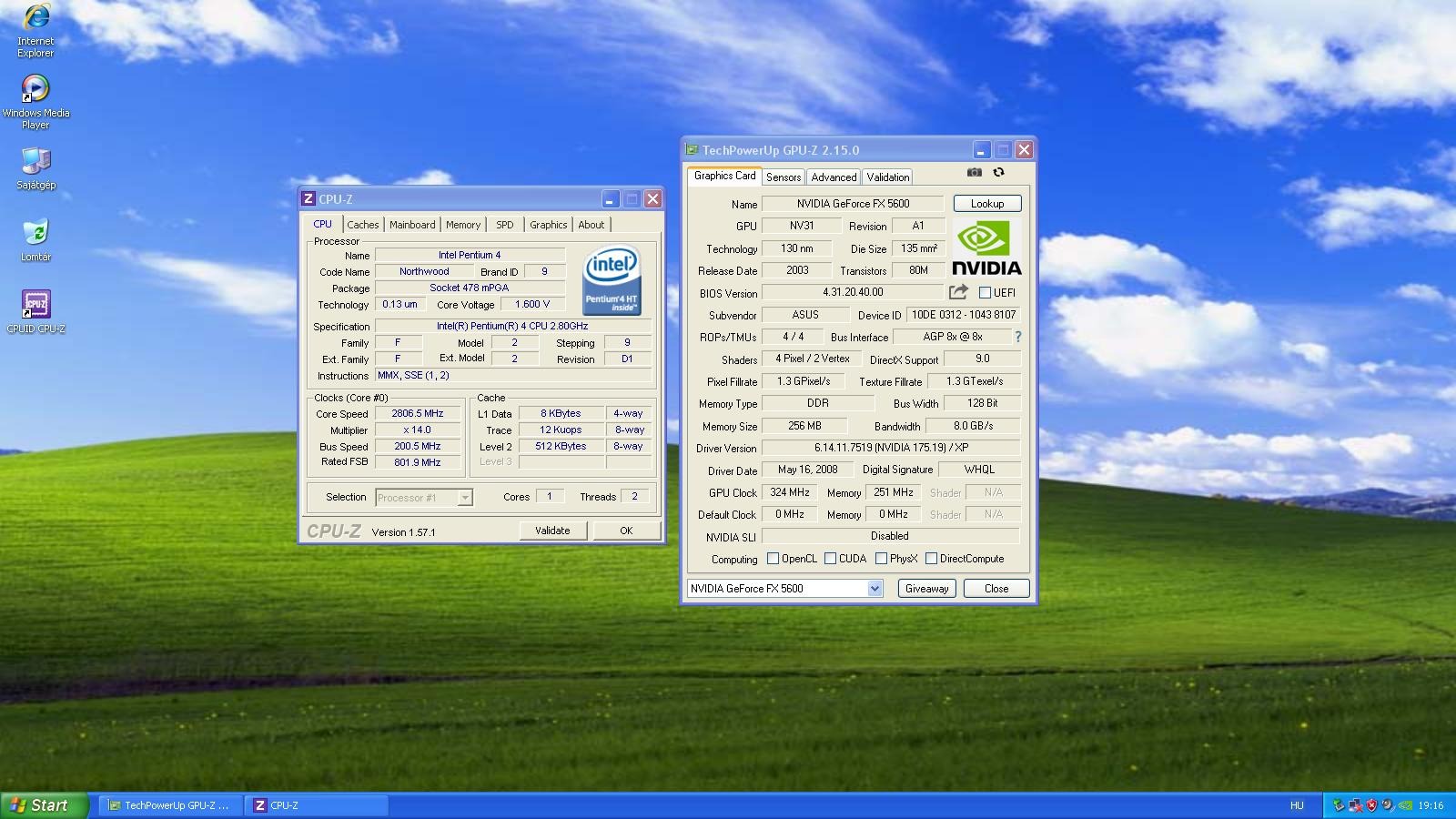Viewport: 1456px width, 819px height.
Task: Select the Windows Media Player desktop icon
Action: 35,101
